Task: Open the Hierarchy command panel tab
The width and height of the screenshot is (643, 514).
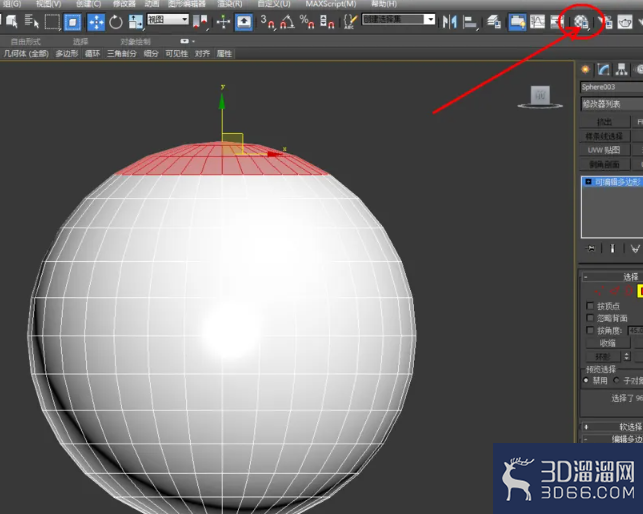Action: click(x=621, y=69)
